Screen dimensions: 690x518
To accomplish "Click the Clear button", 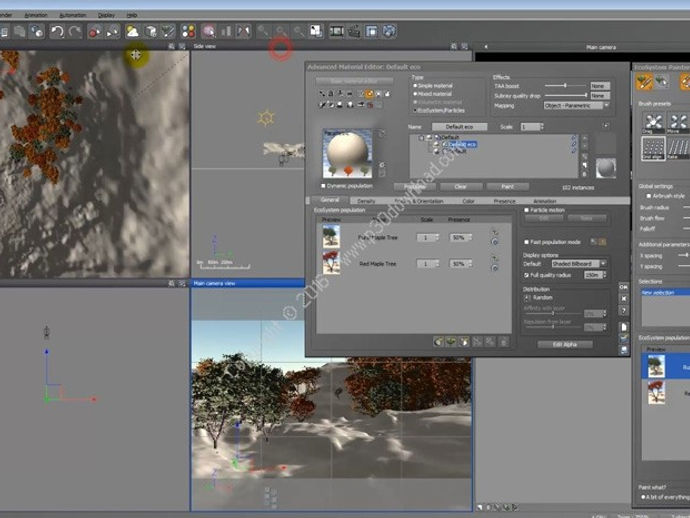I will coord(460,187).
